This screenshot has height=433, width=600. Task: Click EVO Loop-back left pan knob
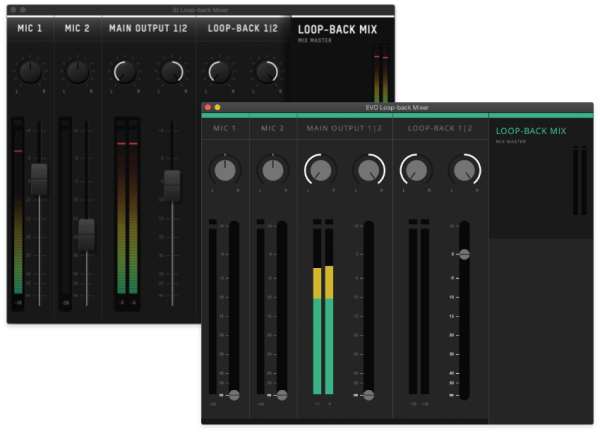click(416, 170)
